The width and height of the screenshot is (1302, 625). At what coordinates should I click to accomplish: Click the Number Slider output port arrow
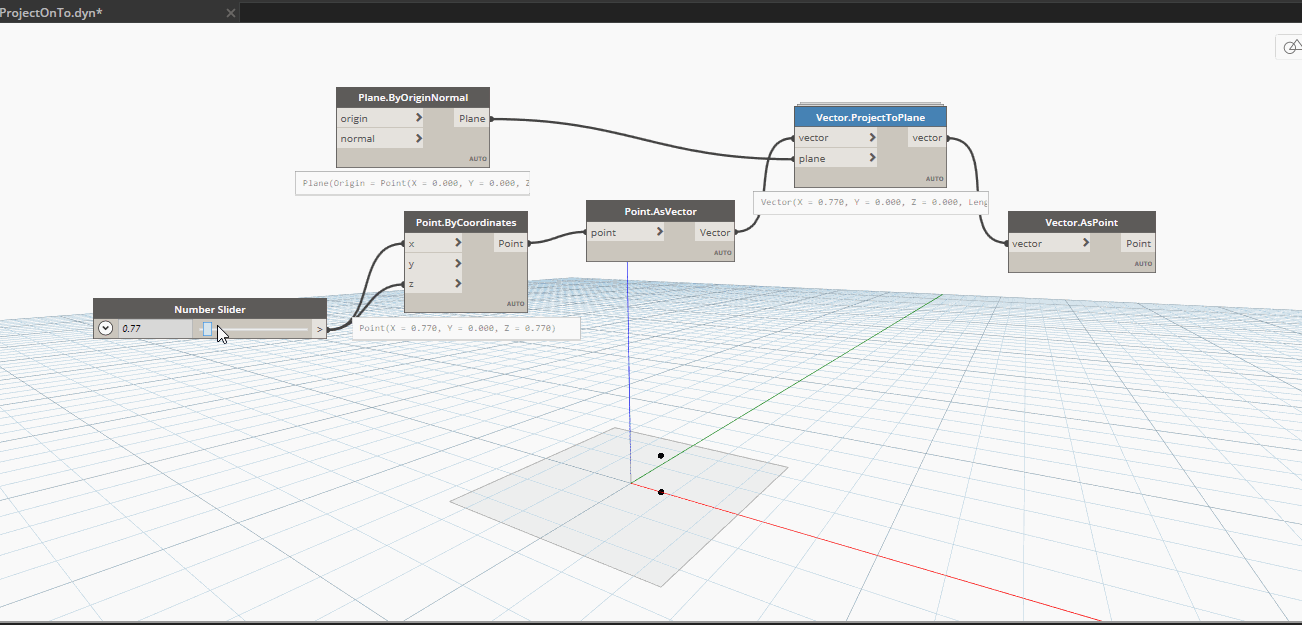point(319,328)
